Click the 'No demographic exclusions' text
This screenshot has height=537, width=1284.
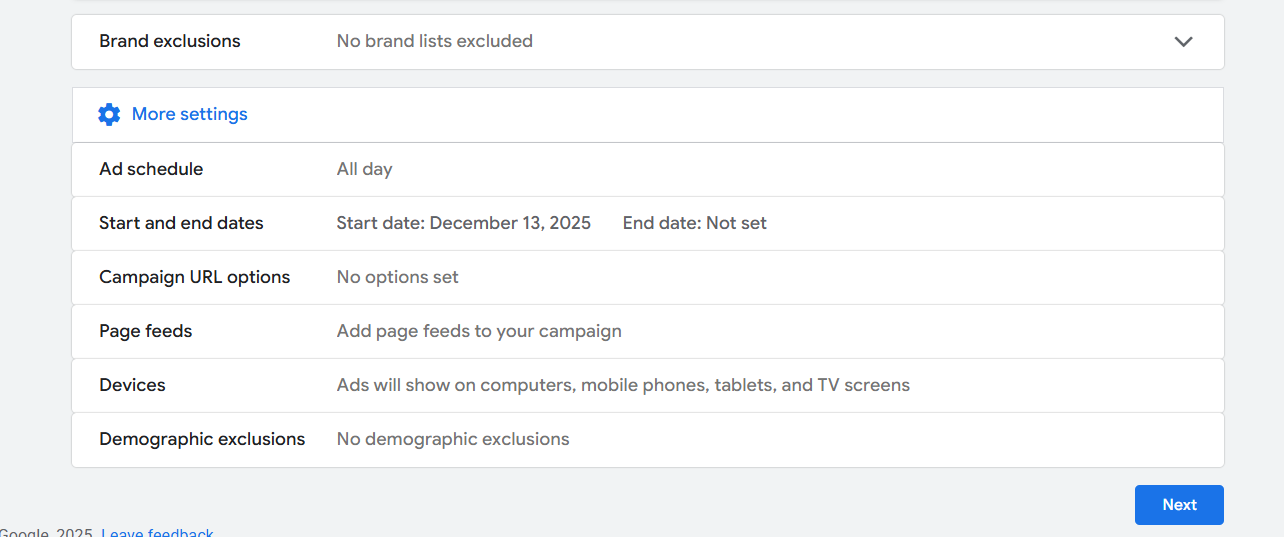[x=453, y=440]
